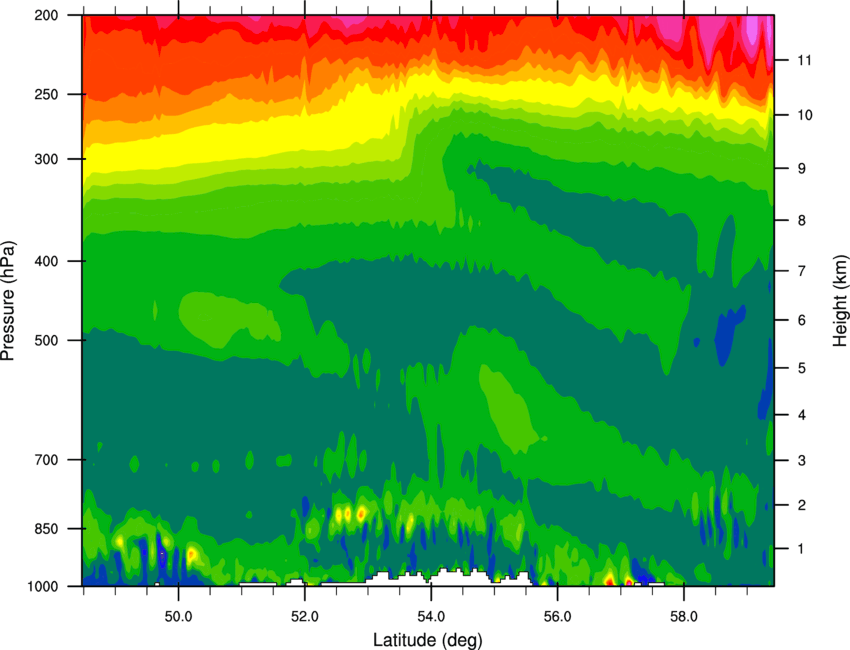Screen dimensions: 850x650
Task: Click the 11 km height label
Action: click(x=805, y=60)
